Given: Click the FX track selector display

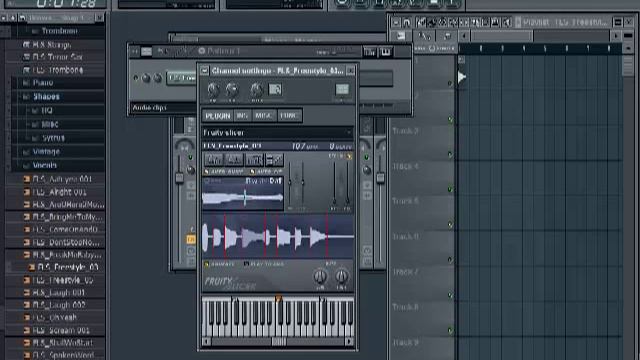Looking at the screenshot, I should (342, 89).
